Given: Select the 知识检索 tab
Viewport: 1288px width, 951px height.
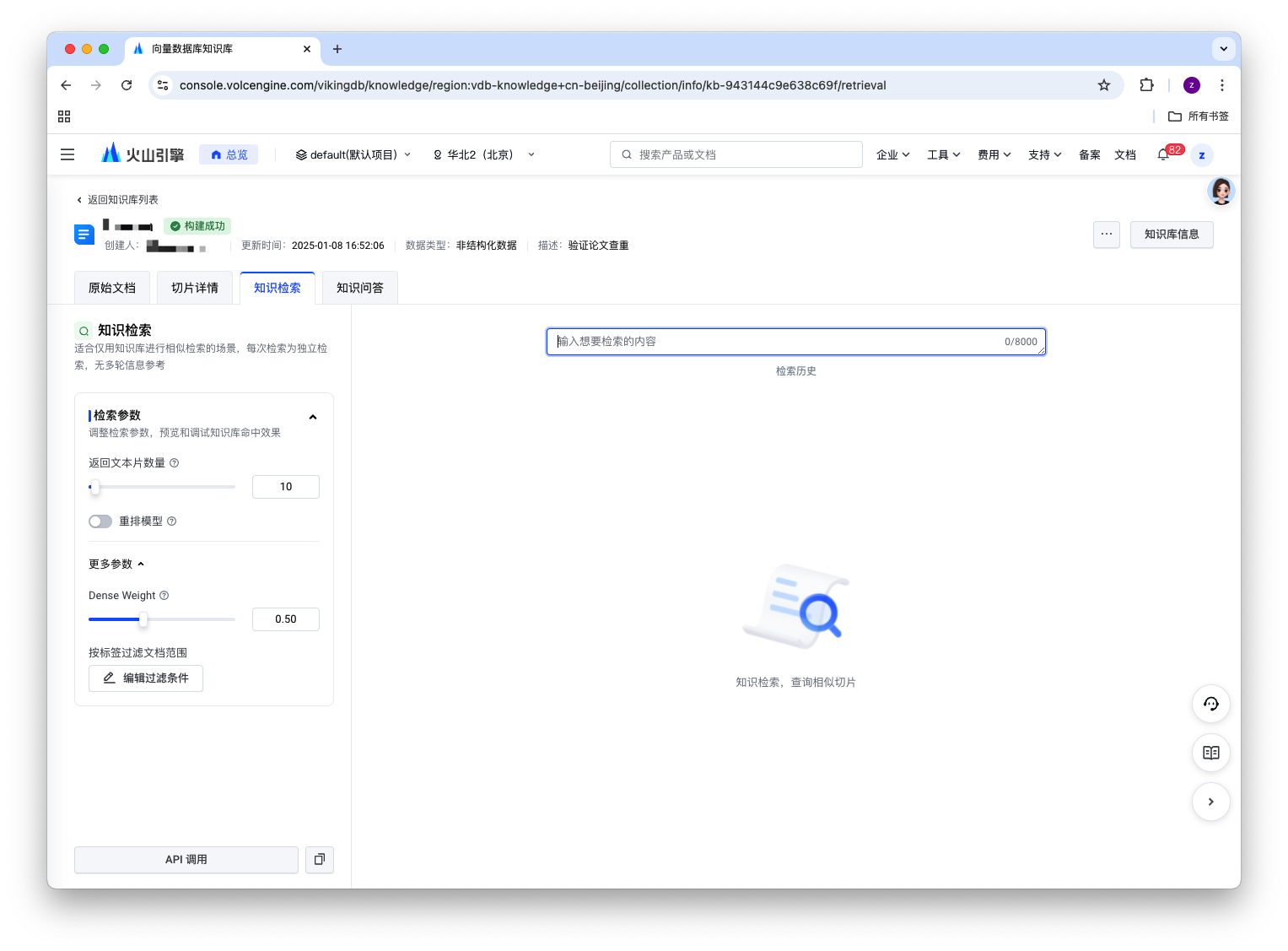Looking at the screenshot, I should tap(278, 288).
